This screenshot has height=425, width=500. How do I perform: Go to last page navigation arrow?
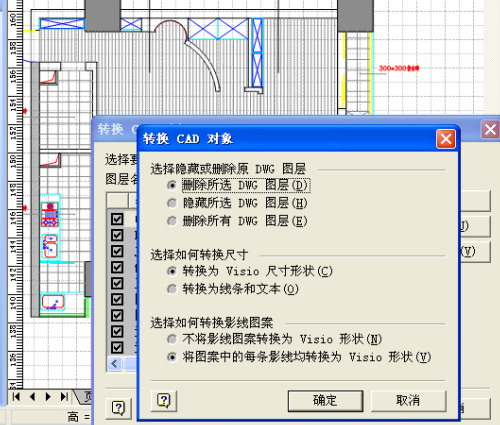coord(64,397)
